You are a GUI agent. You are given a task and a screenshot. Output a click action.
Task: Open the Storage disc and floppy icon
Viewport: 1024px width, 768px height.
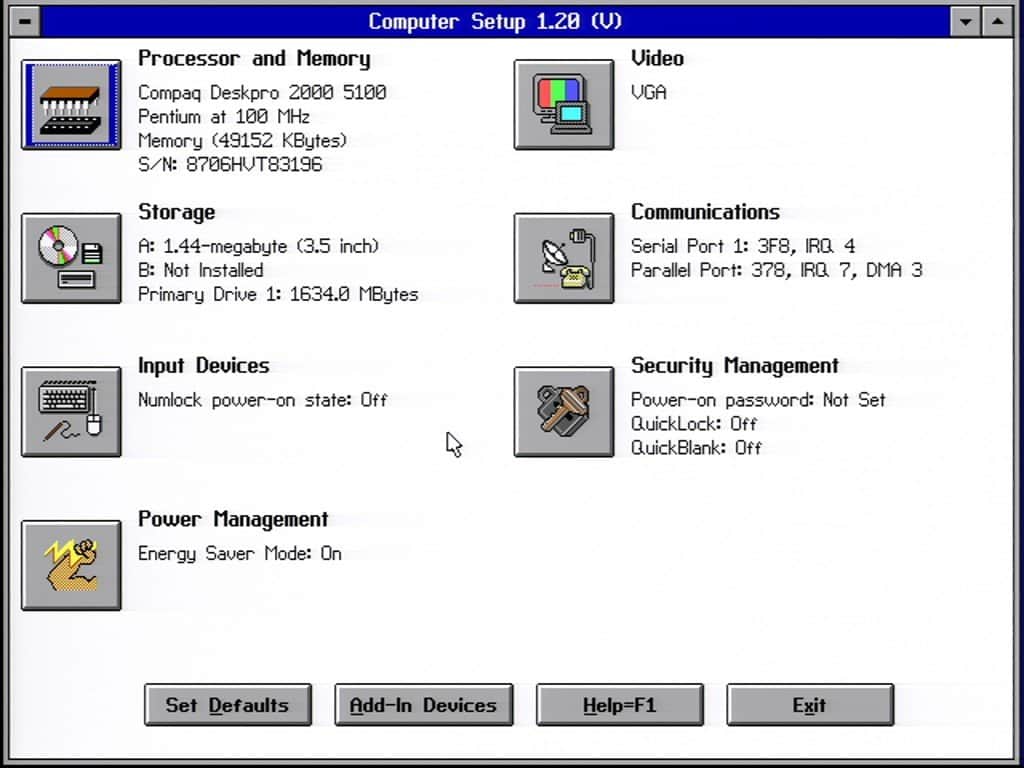71,258
